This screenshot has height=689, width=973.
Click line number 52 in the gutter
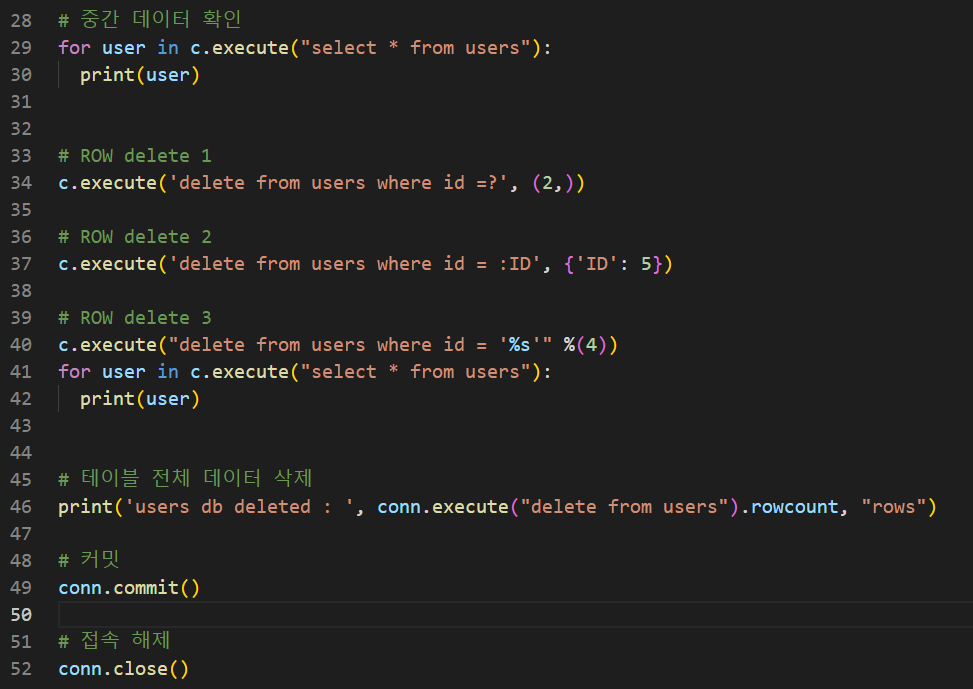pyautogui.click(x=21, y=669)
